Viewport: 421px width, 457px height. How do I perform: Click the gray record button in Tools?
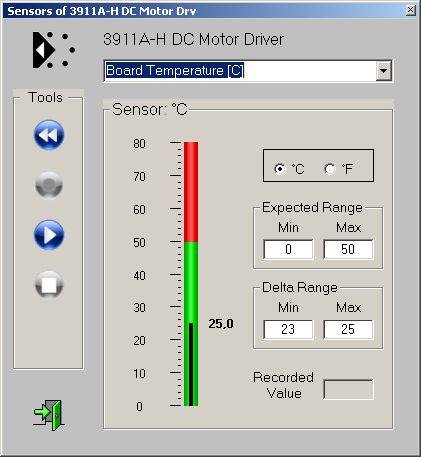pos(49,185)
